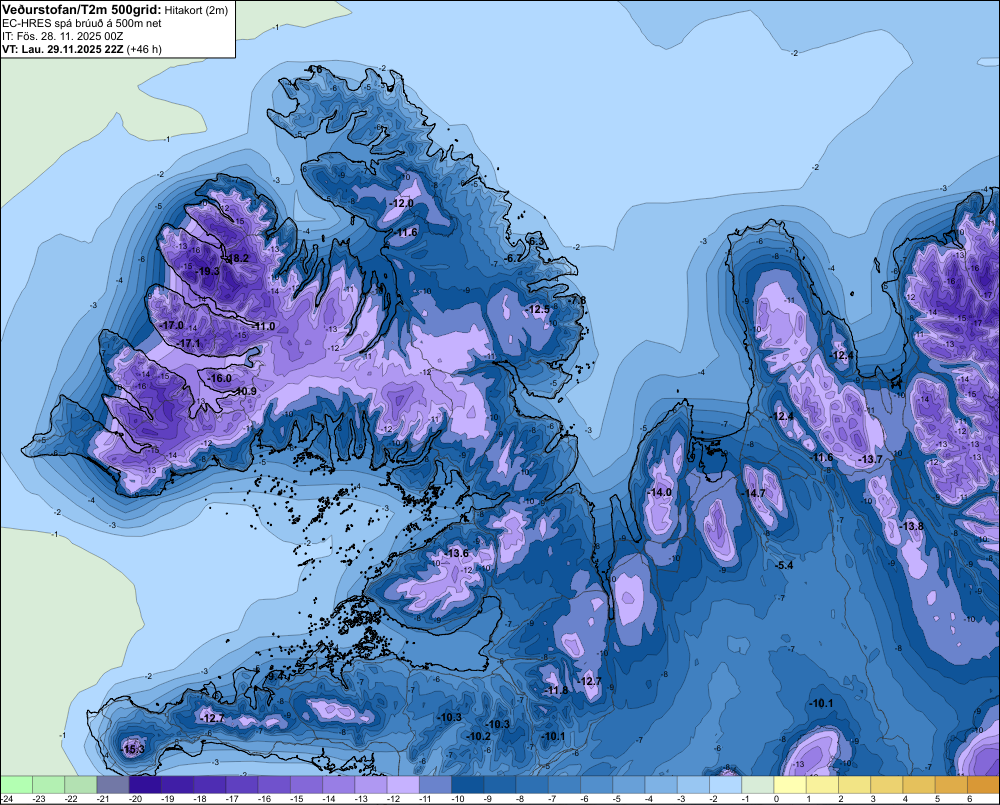
Task: Click the -10.2 temperature value
Action: (x=478, y=736)
